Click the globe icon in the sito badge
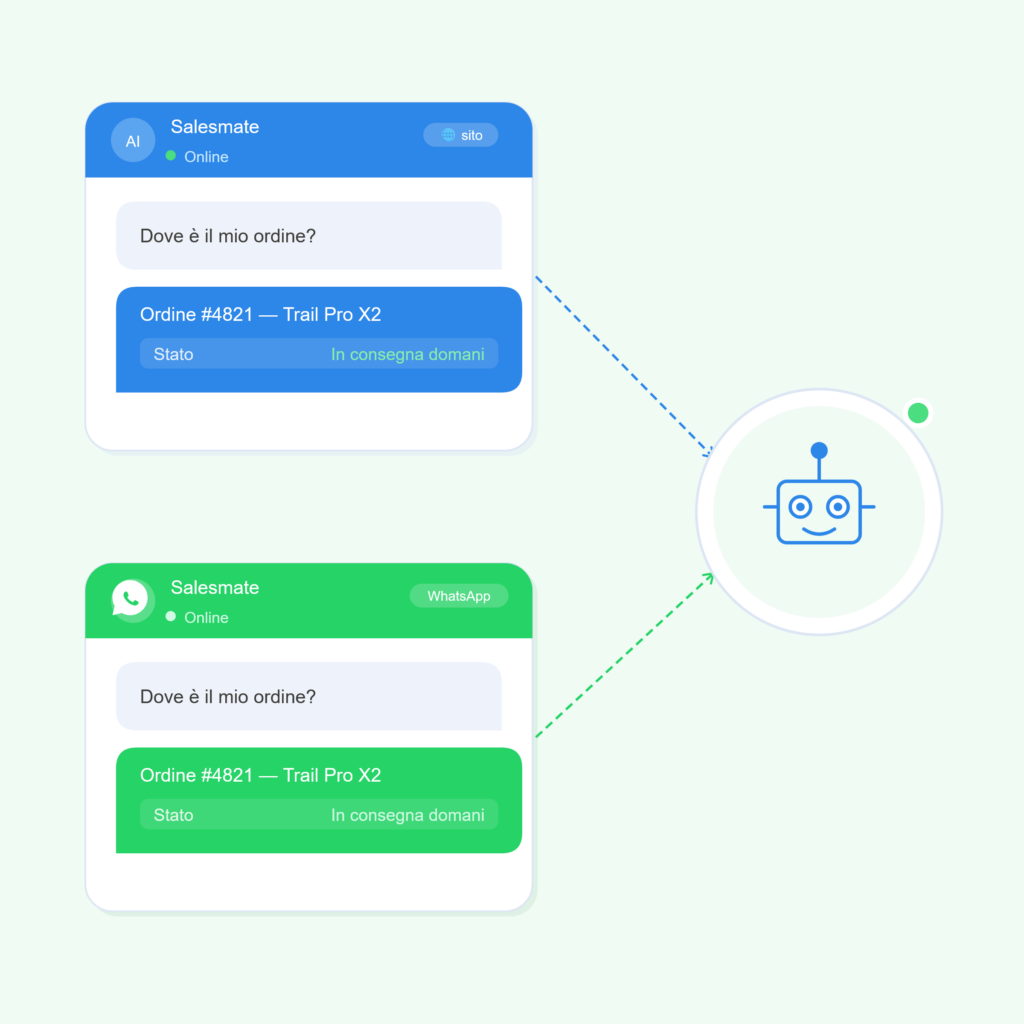 (448, 135)
